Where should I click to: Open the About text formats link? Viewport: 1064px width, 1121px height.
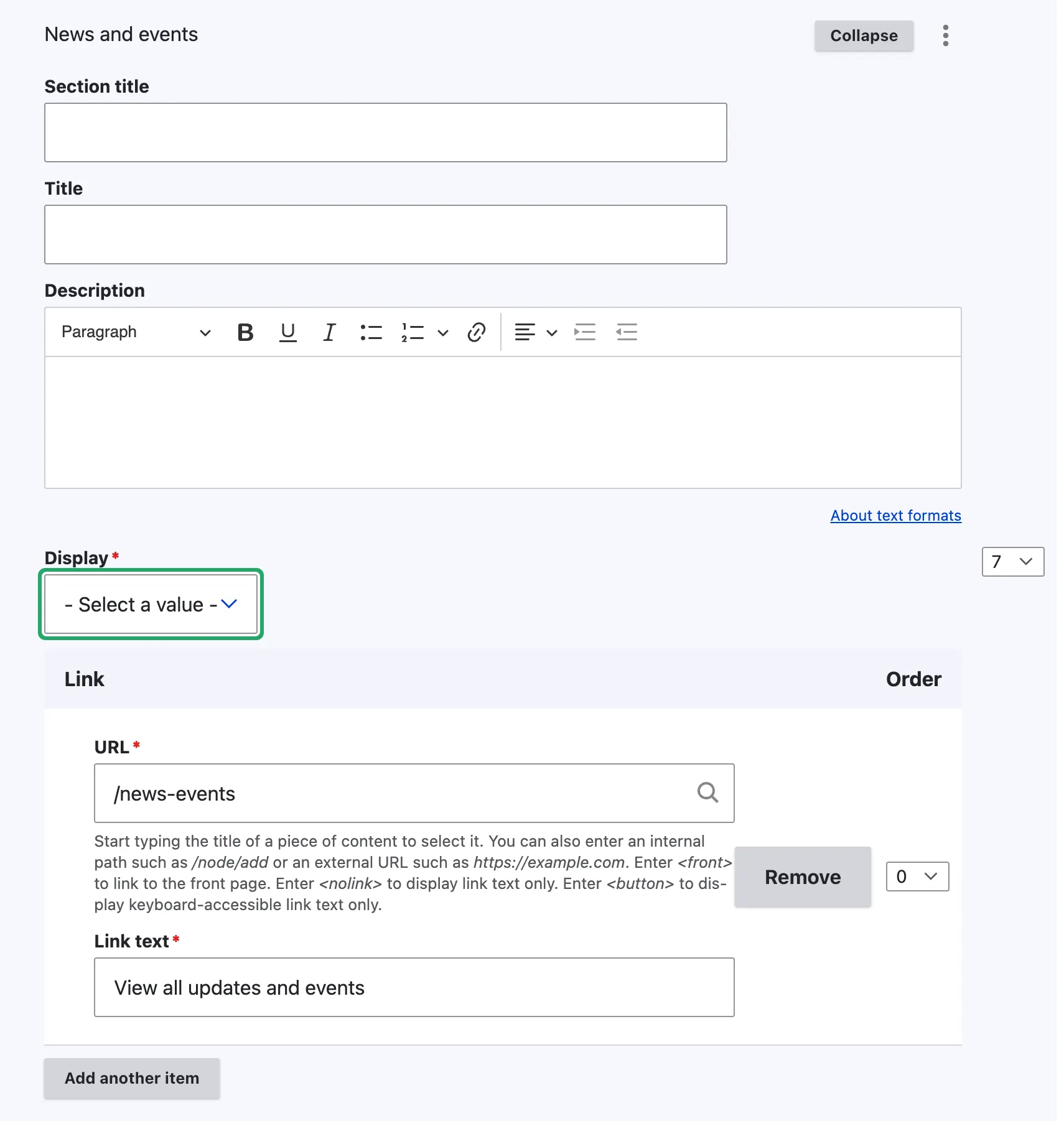pyautogui.click(x=895, y=516)
